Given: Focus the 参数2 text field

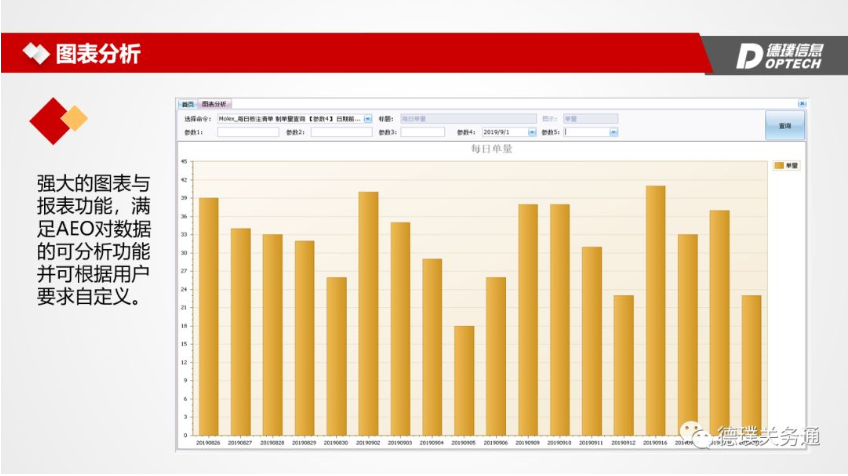Looking at the screenshot, I should click(341, 132).
